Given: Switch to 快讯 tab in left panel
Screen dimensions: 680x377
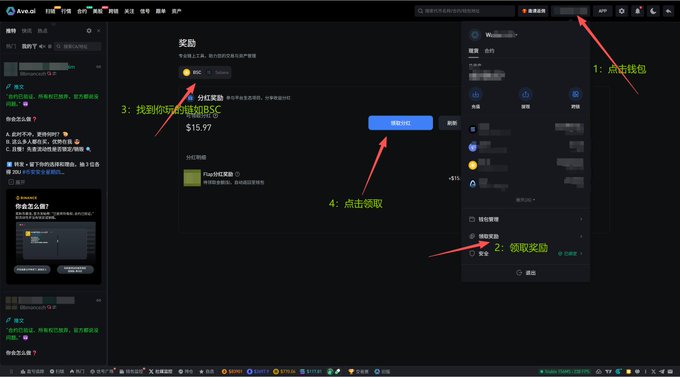Looking at the screenshot, I should click(27, 31).
